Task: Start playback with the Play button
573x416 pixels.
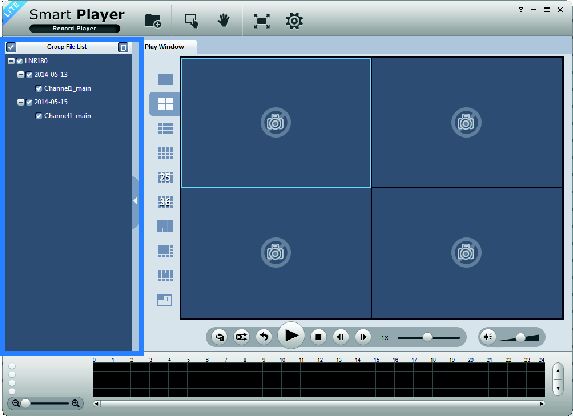Action: [x=291, y=335]
